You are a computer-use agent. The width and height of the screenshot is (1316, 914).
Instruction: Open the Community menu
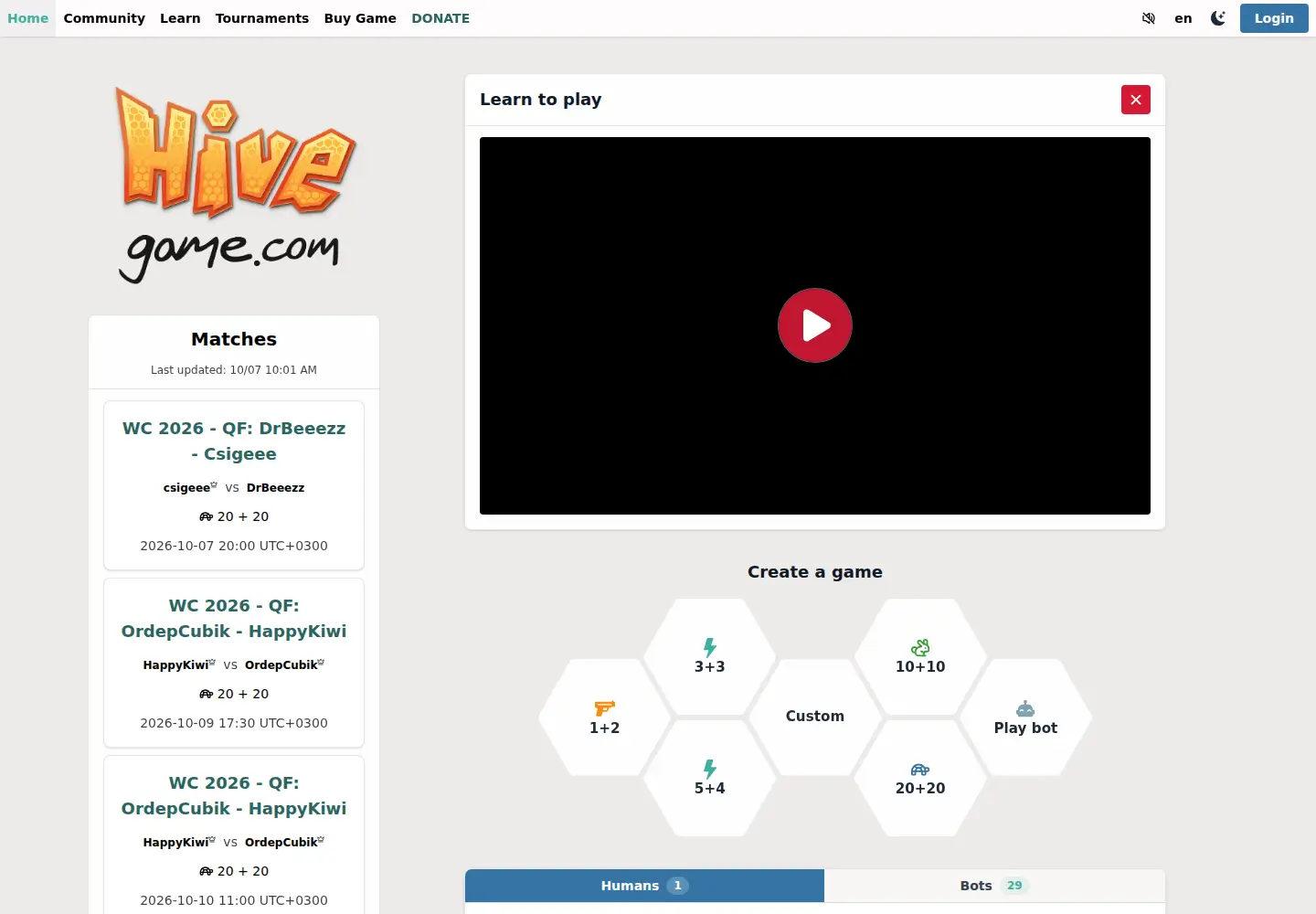coord(104,18)
